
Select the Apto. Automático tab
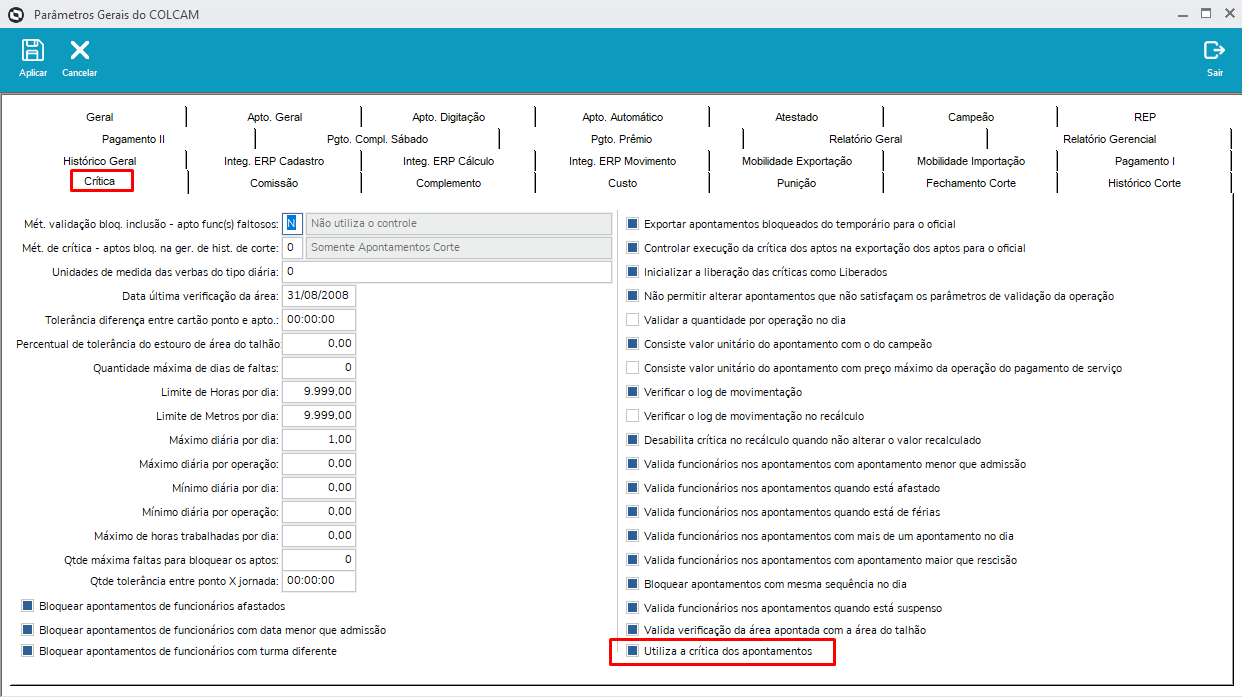click(622, 117)
